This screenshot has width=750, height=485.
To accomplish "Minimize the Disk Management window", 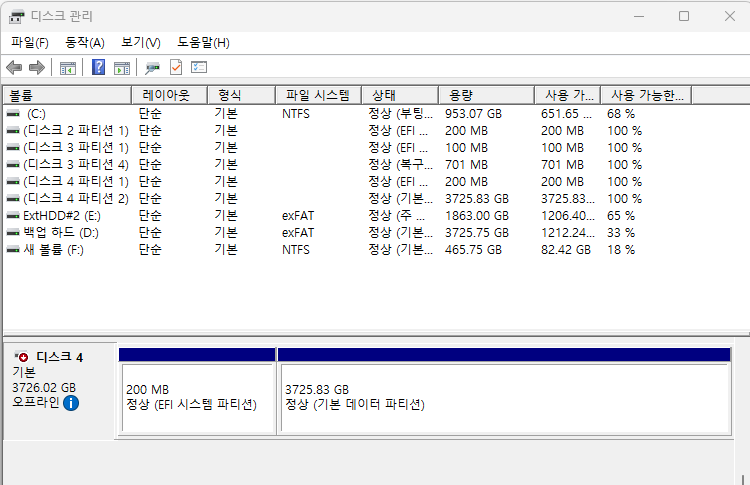I will [639, 16].
